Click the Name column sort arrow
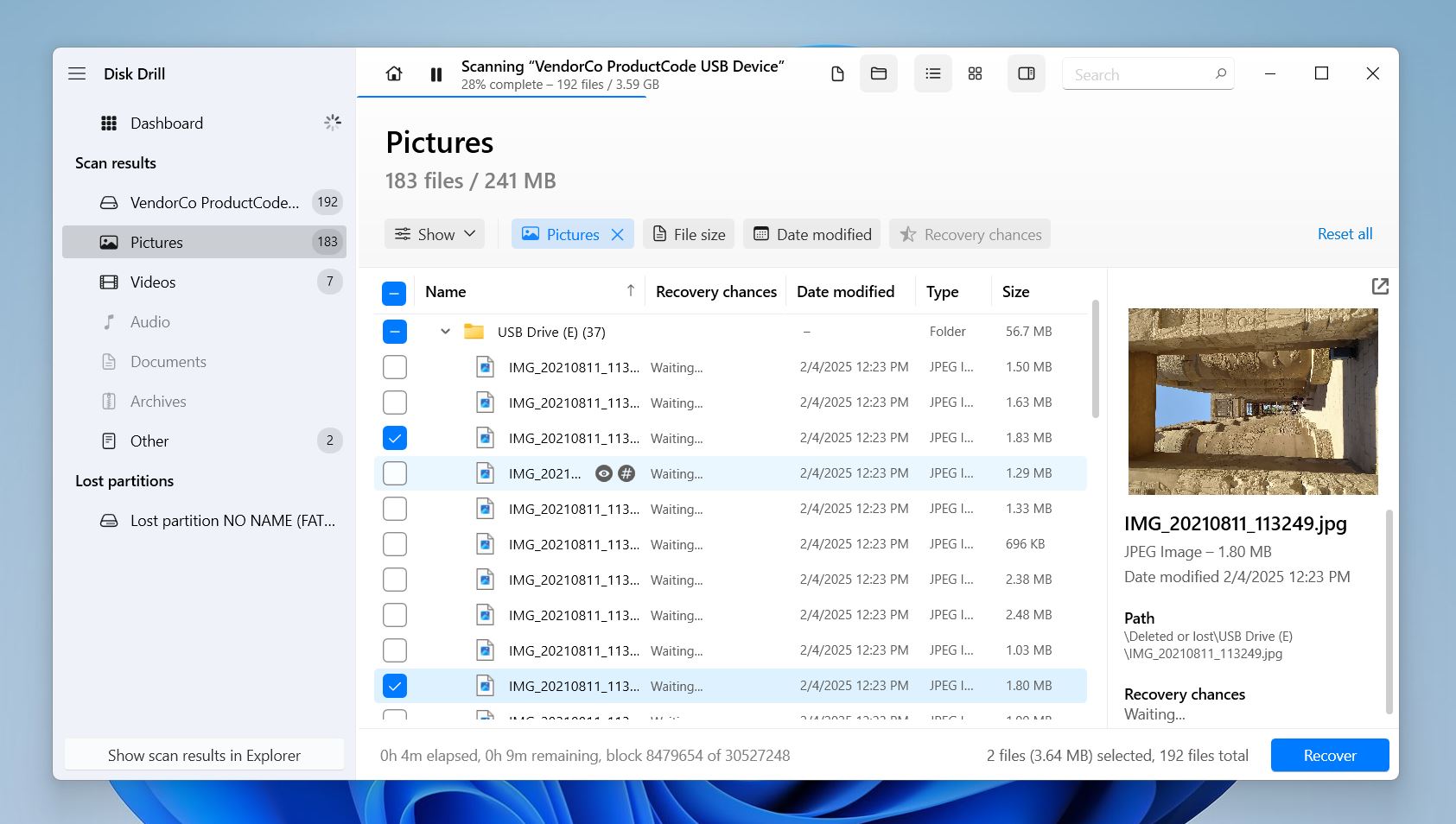The height and width of the screenshot is (824, 1456). click(631, 291)
